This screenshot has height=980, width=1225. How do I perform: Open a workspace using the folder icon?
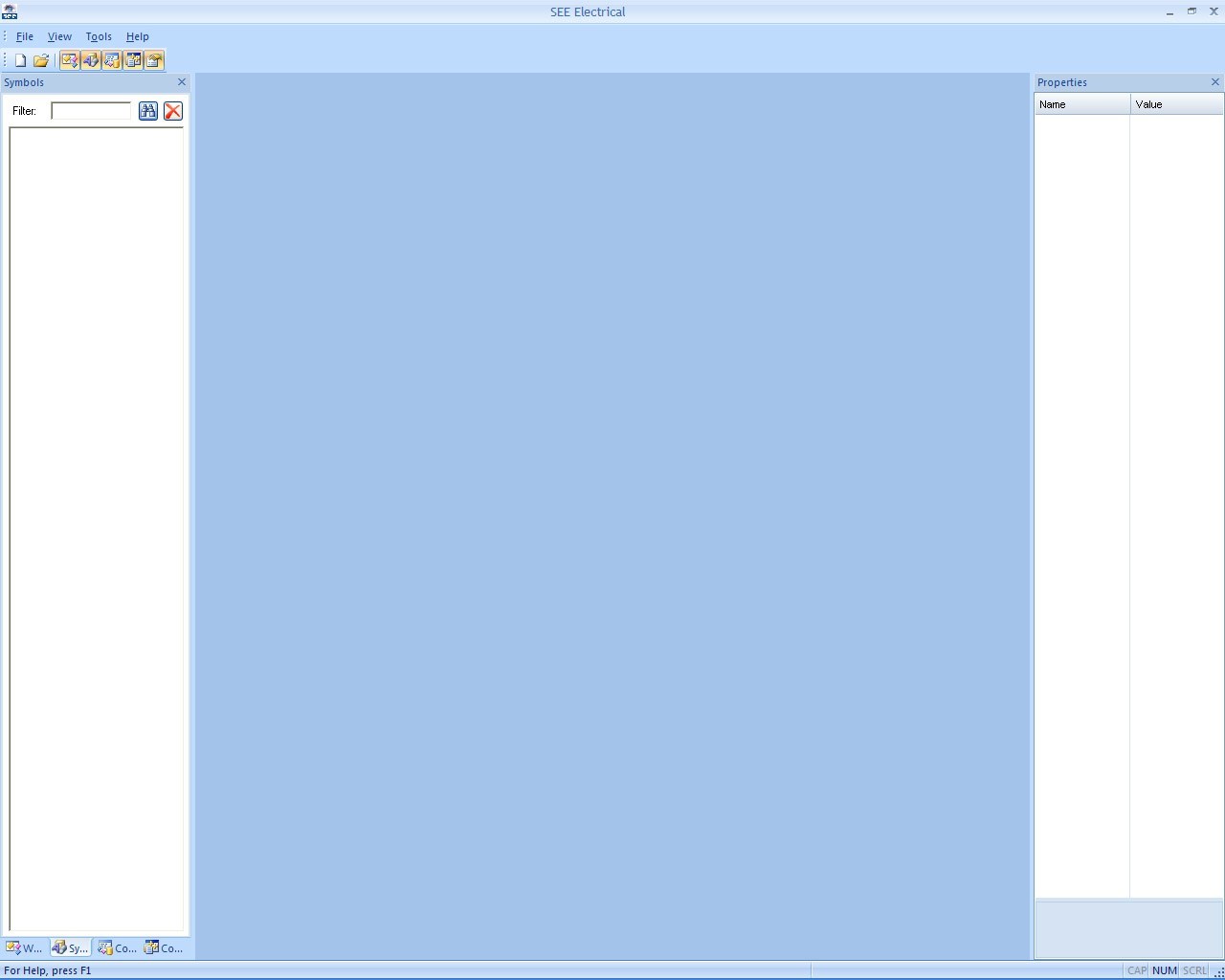tap(41, 60)
